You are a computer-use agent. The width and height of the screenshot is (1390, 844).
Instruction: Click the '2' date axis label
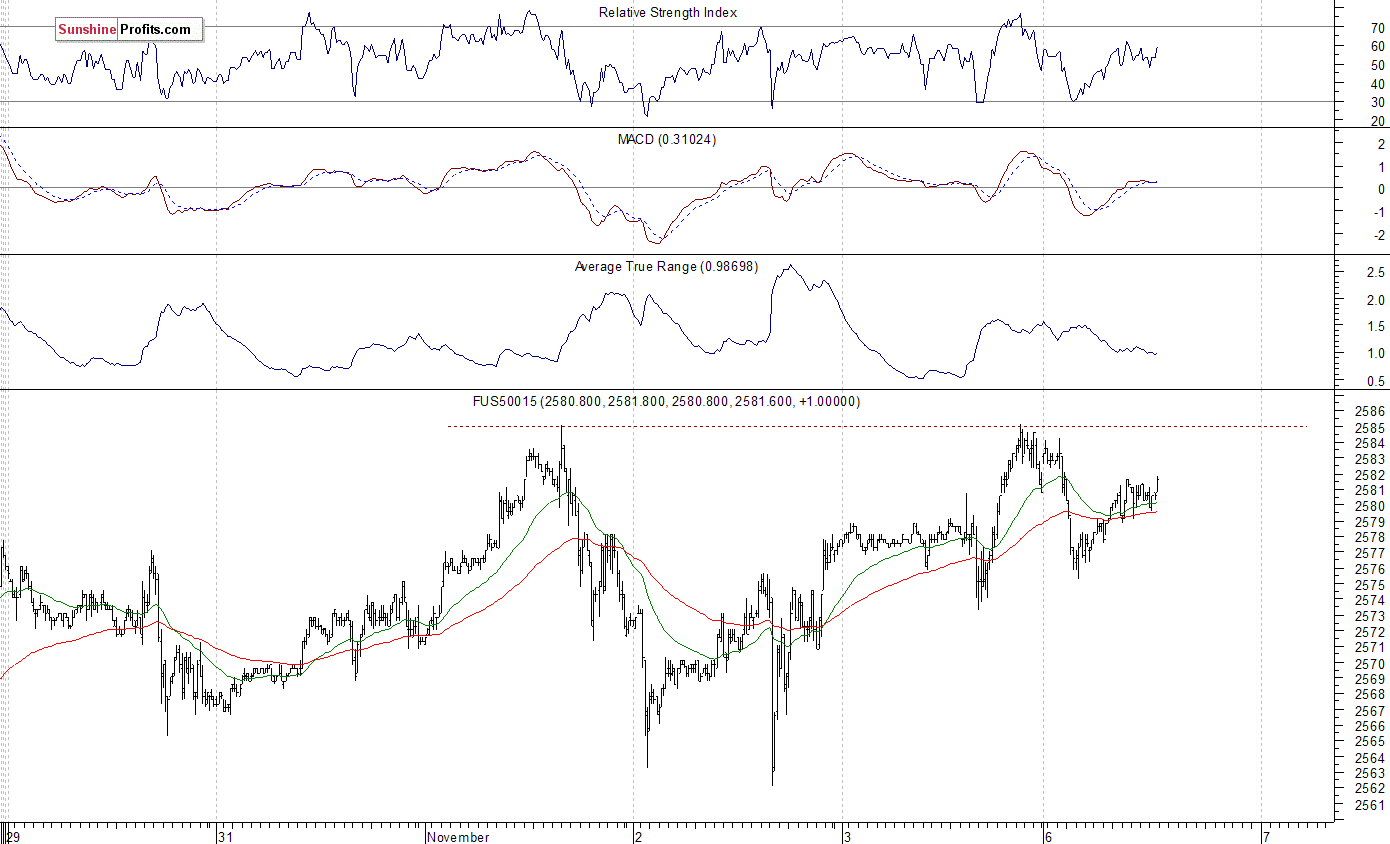tap(639, 836)
